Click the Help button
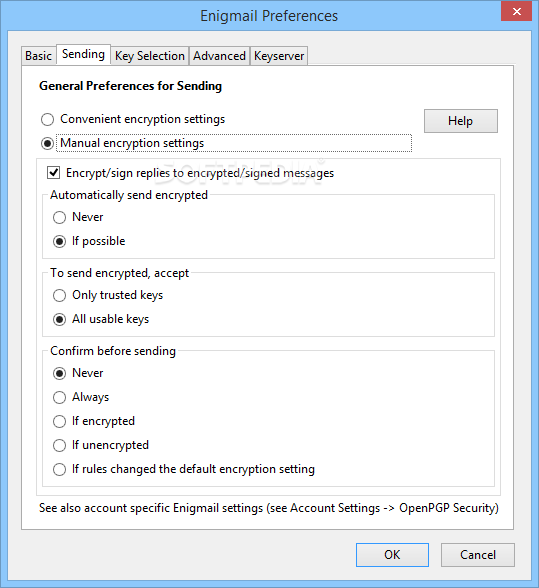539x588 pixels. point(461,121)
